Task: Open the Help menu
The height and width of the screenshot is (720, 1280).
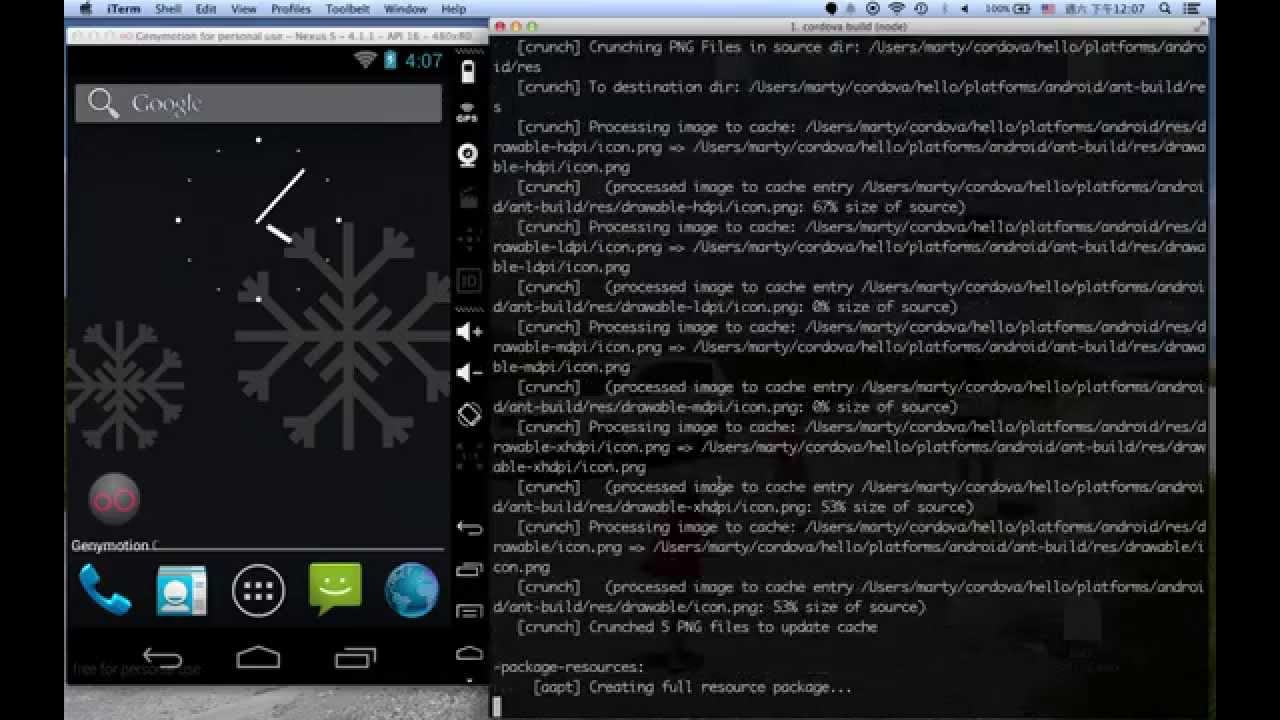Action: 453,9
